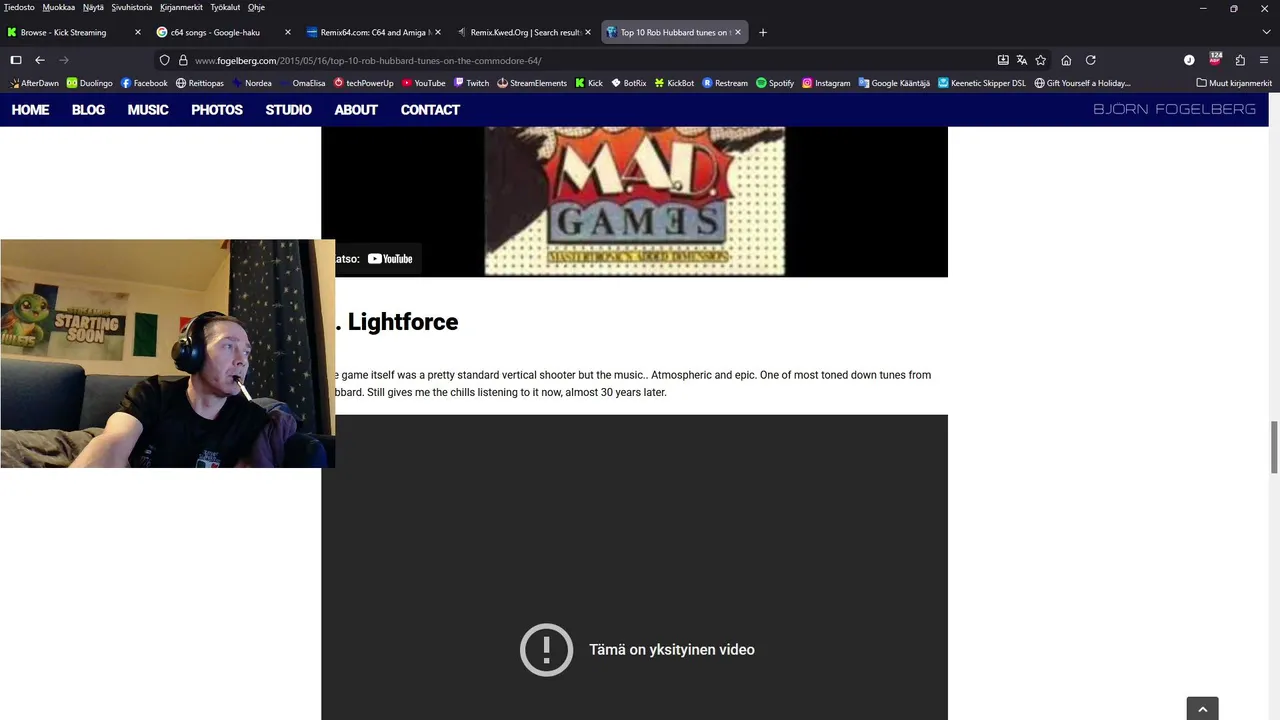Click the BJORN FOGELBERG site logo

(x=1174, y=109)
